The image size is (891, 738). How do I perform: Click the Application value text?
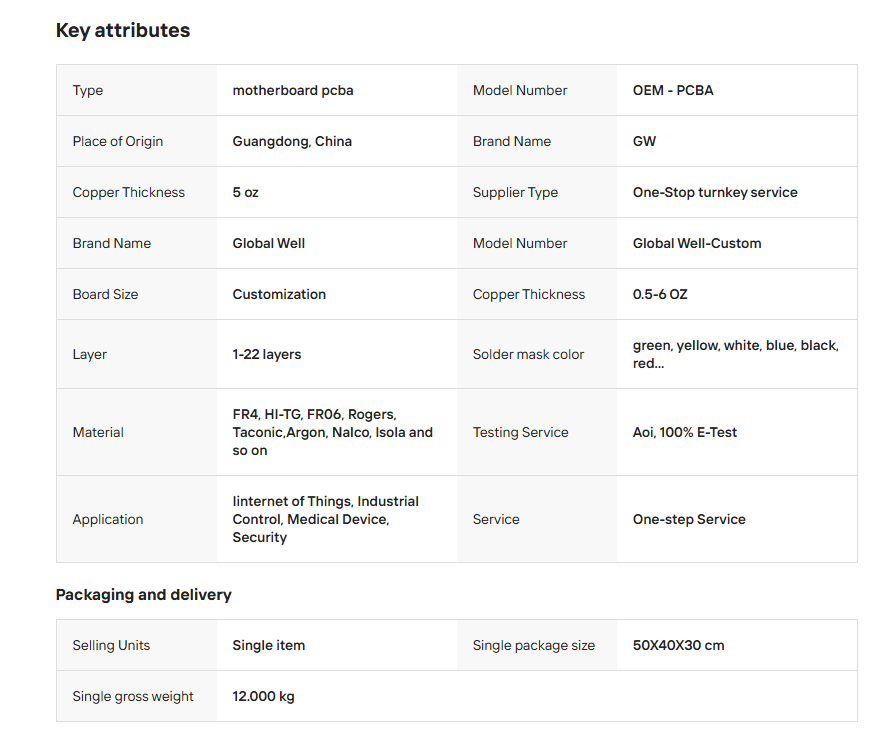click(x=325, y=519)
